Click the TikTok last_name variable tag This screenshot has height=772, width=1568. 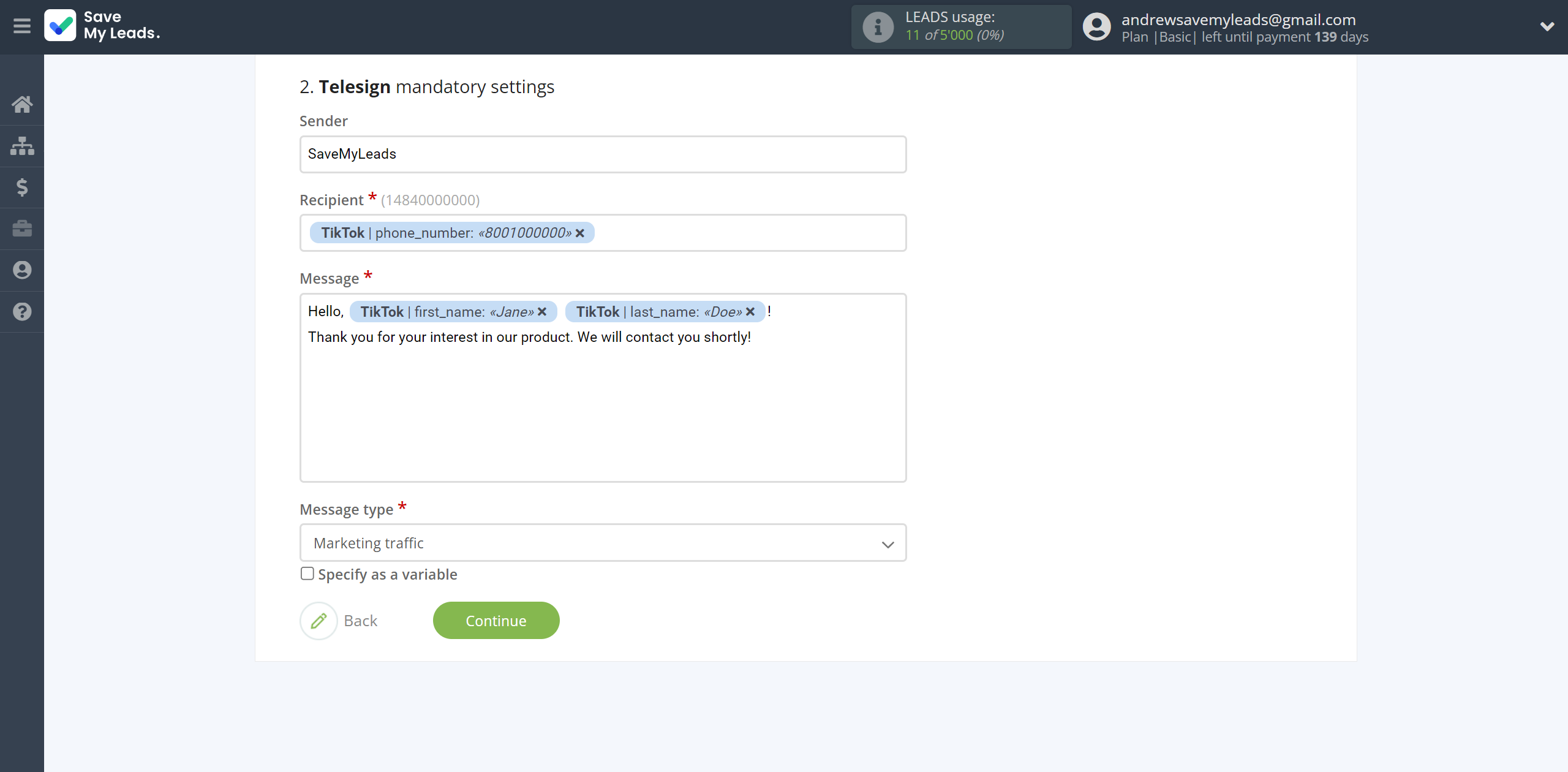[x=665, y=312]
